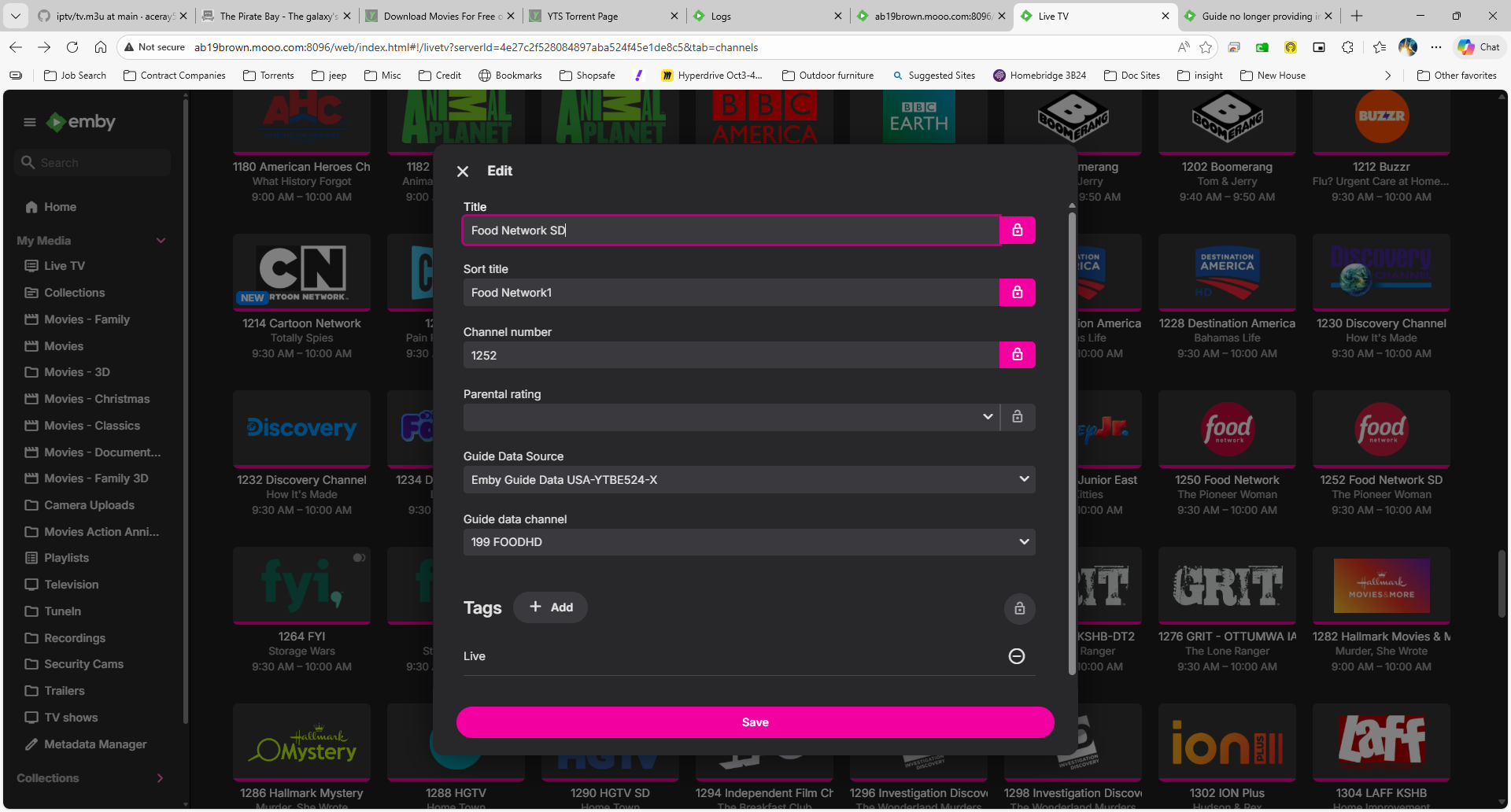Click into the Title input field
The width and height of the screenshot is (1511, 812).
tap(731, 231)
